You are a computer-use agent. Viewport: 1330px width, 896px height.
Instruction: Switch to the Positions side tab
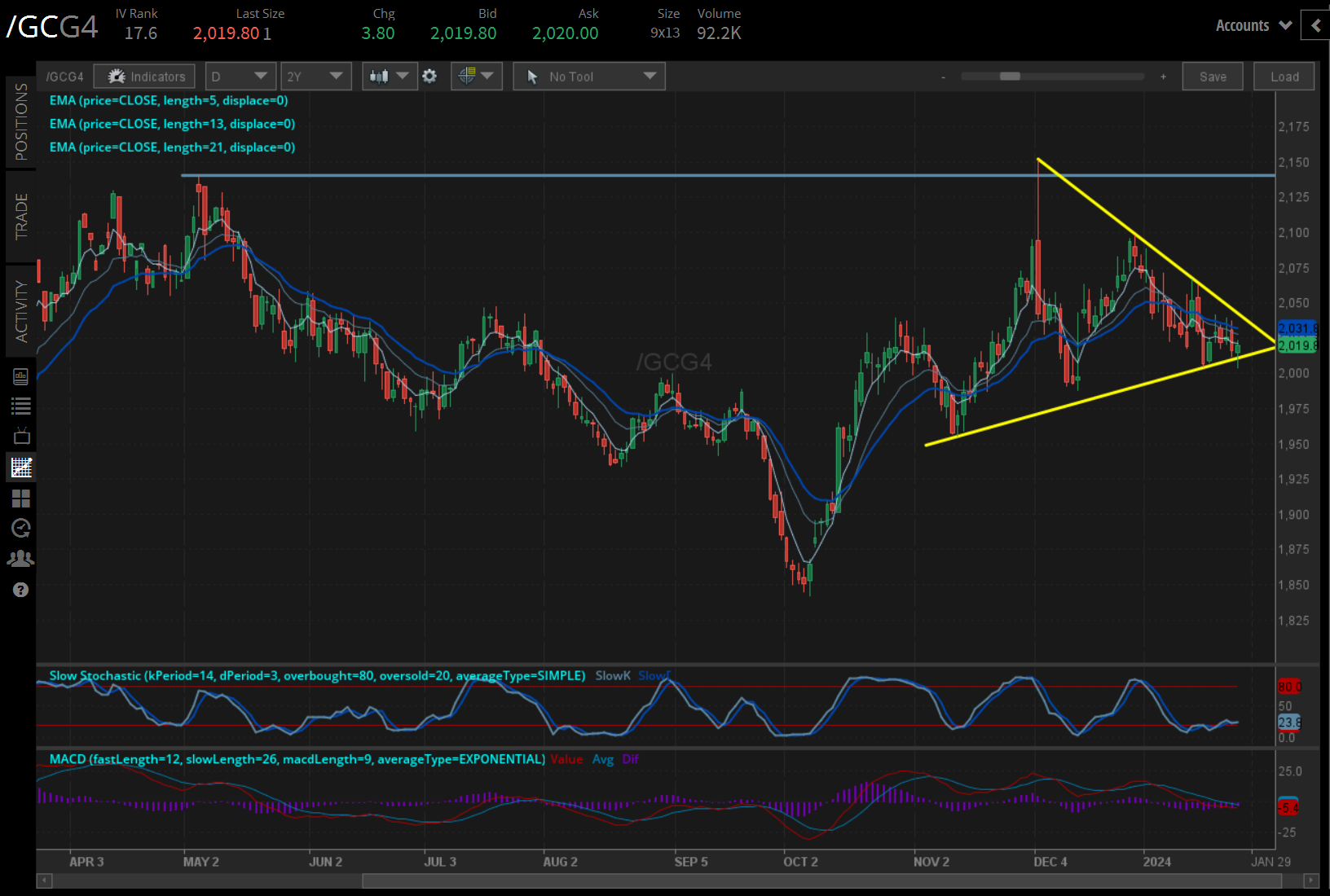[21, 122]
